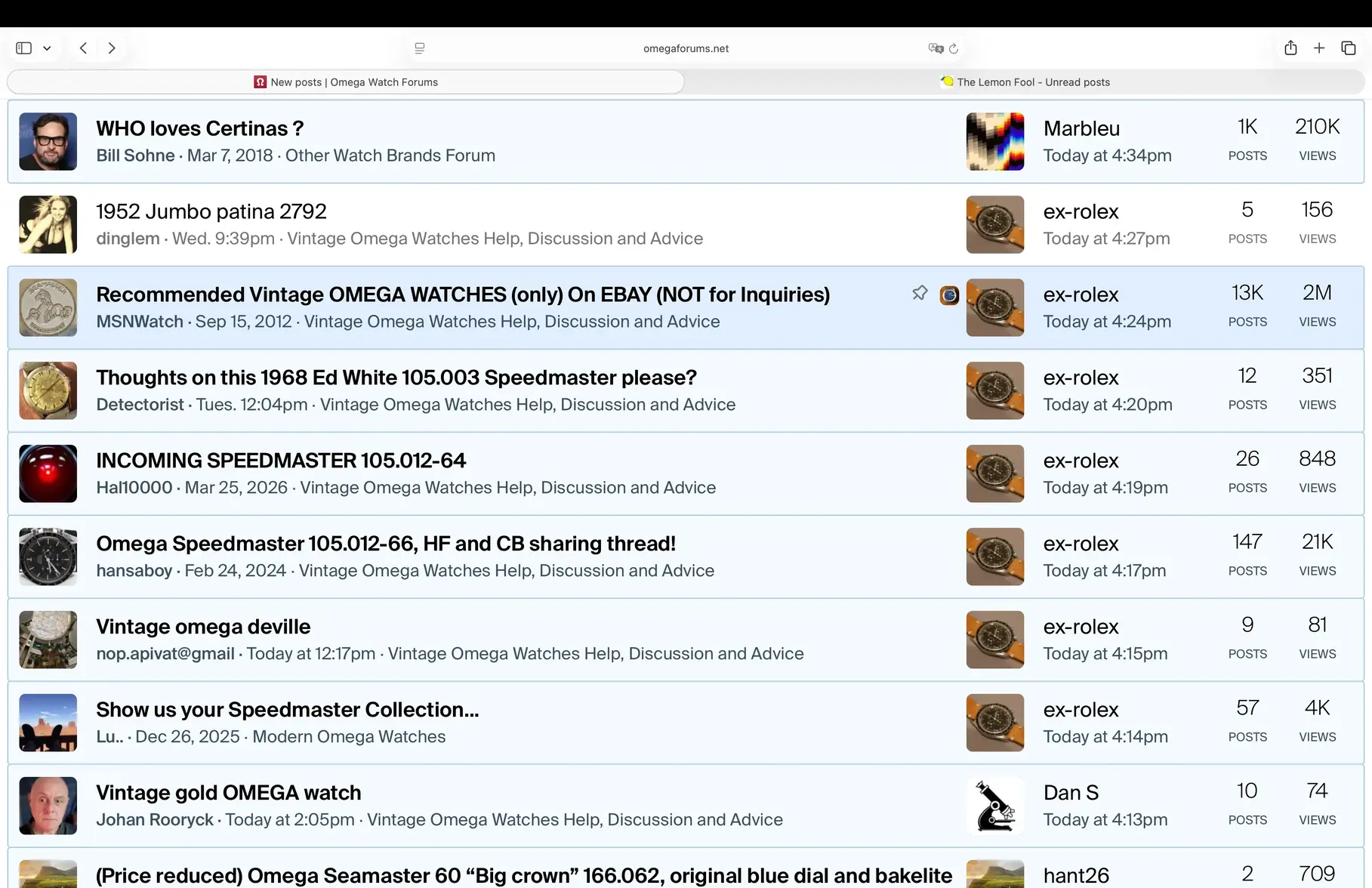Screen dimensions: 1372x888
Task: Open the translation icon in the address bar
Action: click(936, 48)
